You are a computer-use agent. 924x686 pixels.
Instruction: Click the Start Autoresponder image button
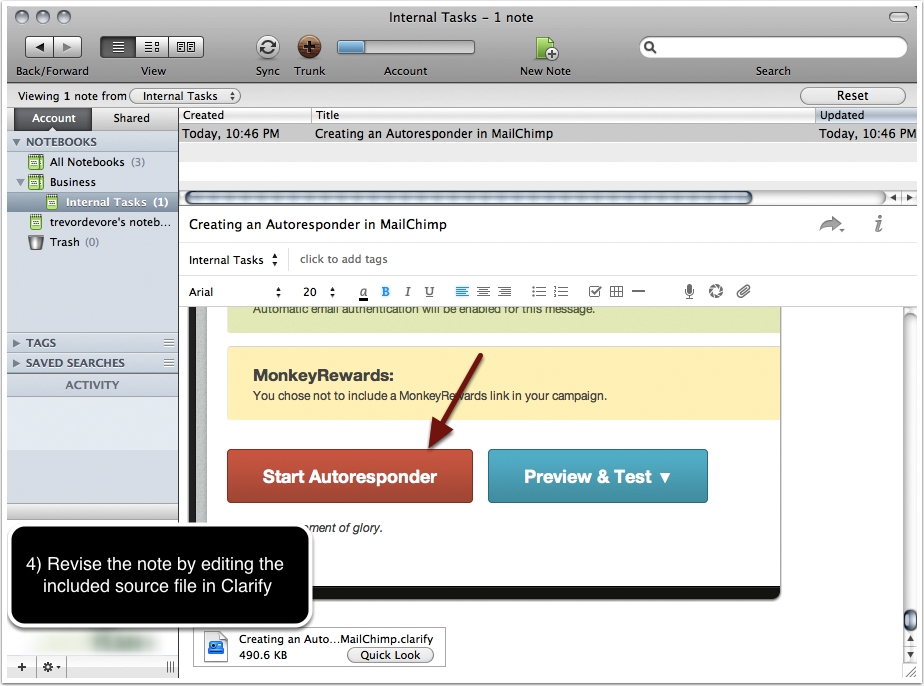[x=350, y=476]
